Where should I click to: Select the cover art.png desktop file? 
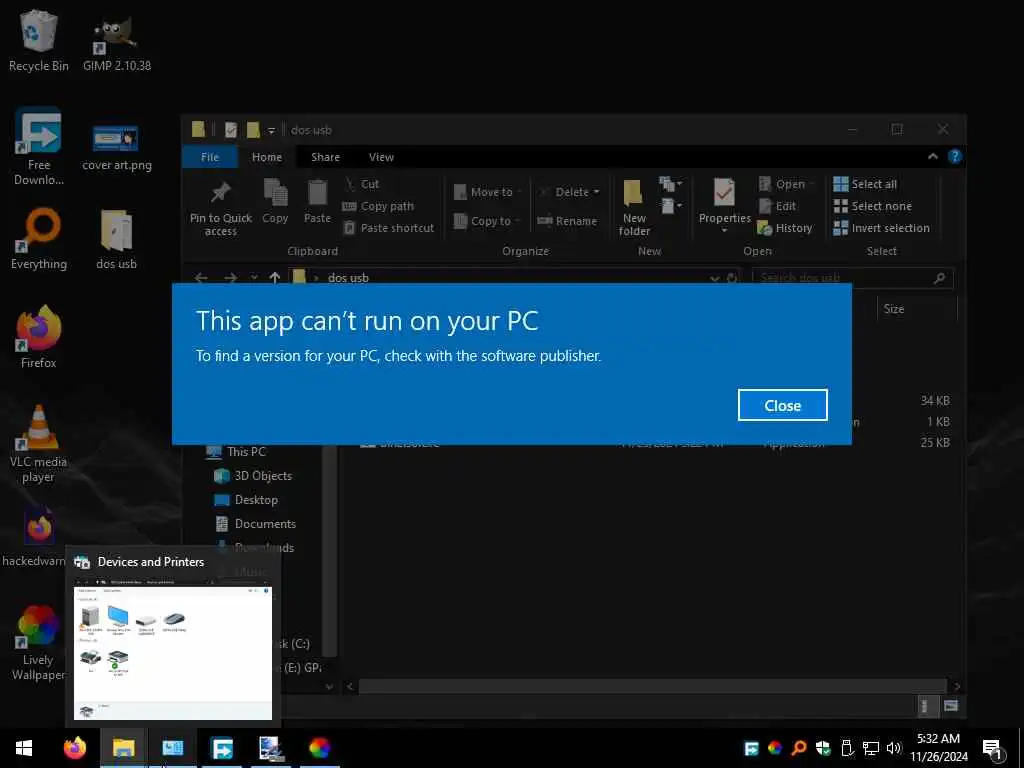(117, 148)
